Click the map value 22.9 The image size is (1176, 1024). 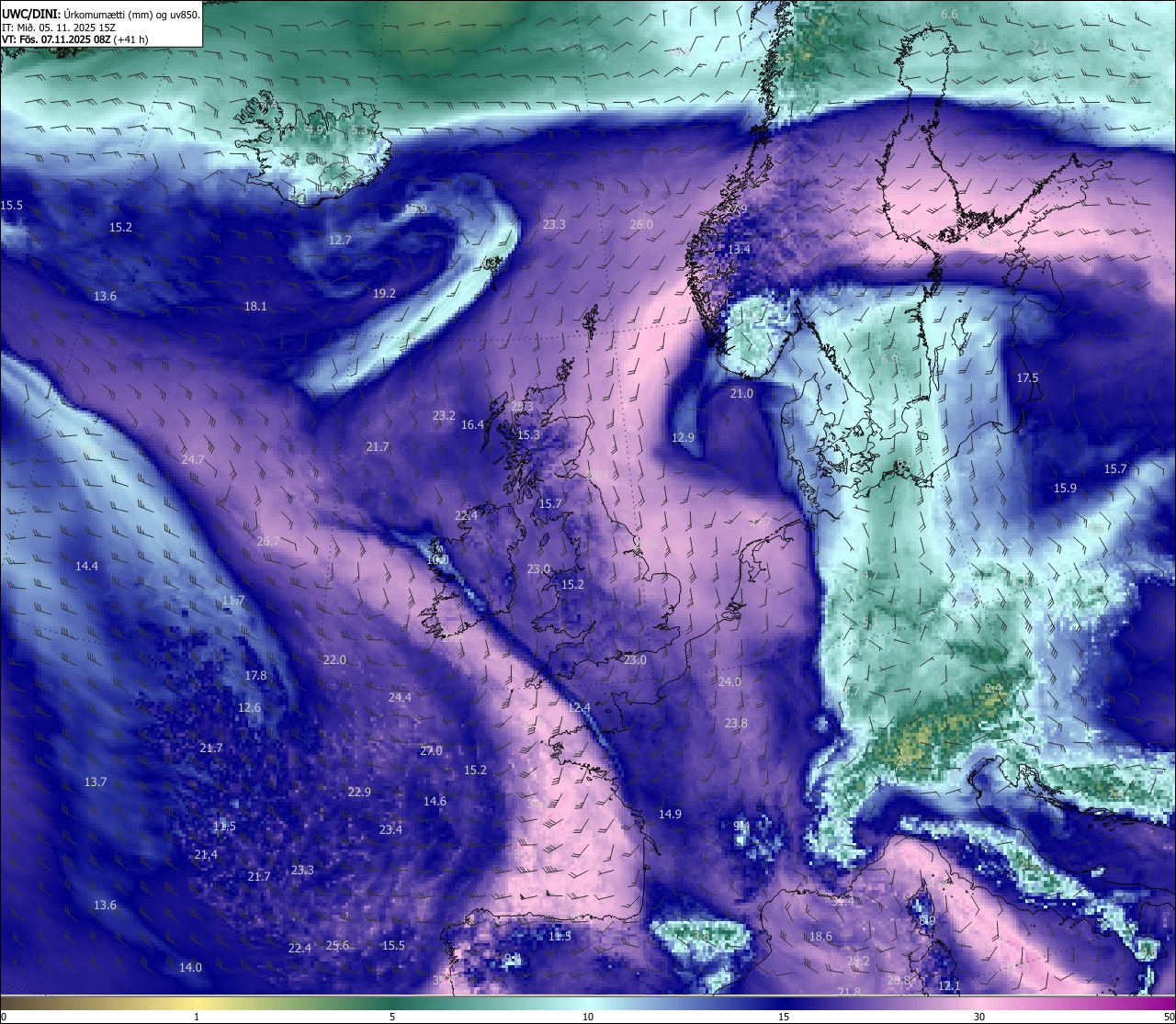point(359,792)
